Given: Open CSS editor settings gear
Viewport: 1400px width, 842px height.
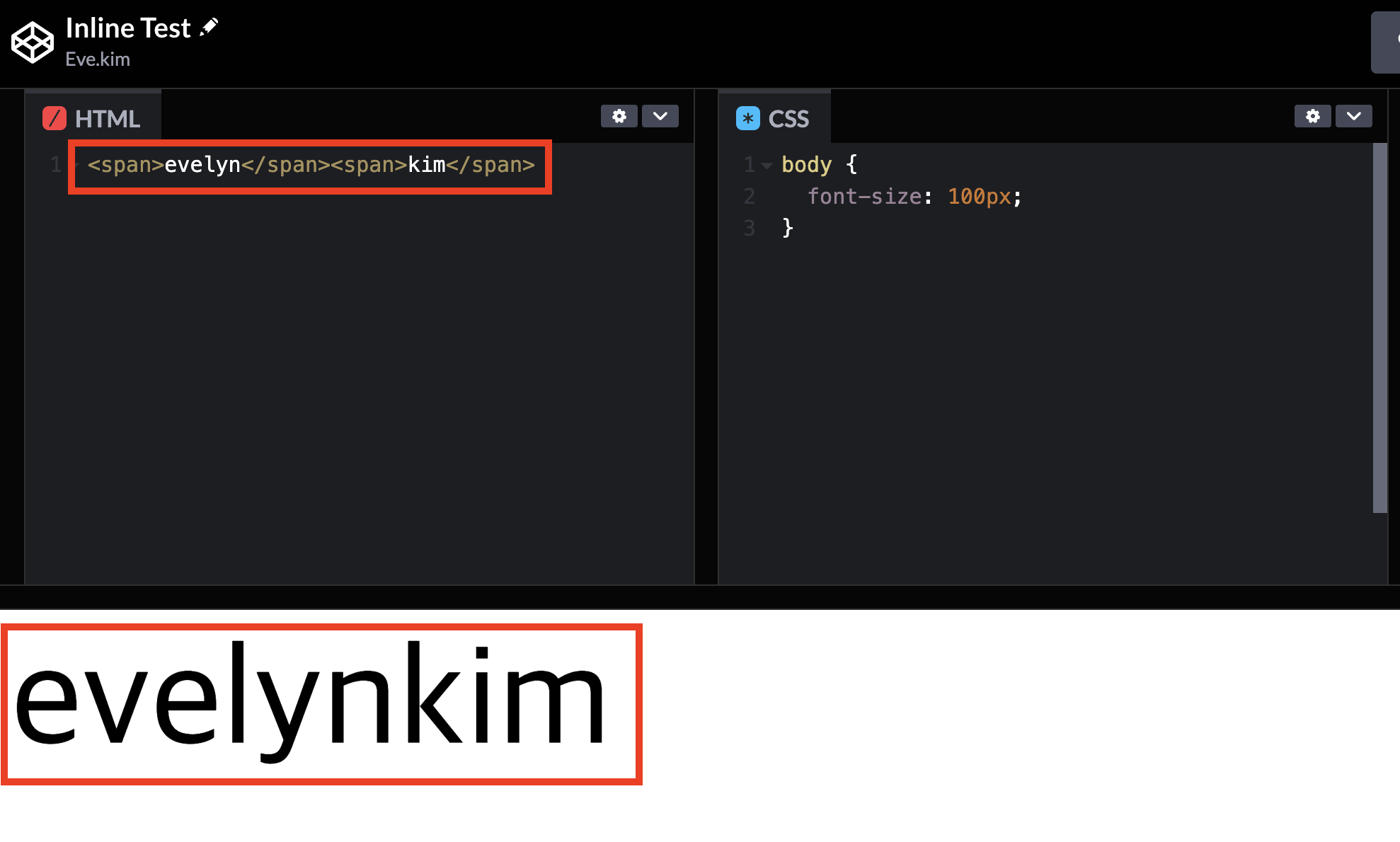Looking at the screenshot, I should point(1312,116).
